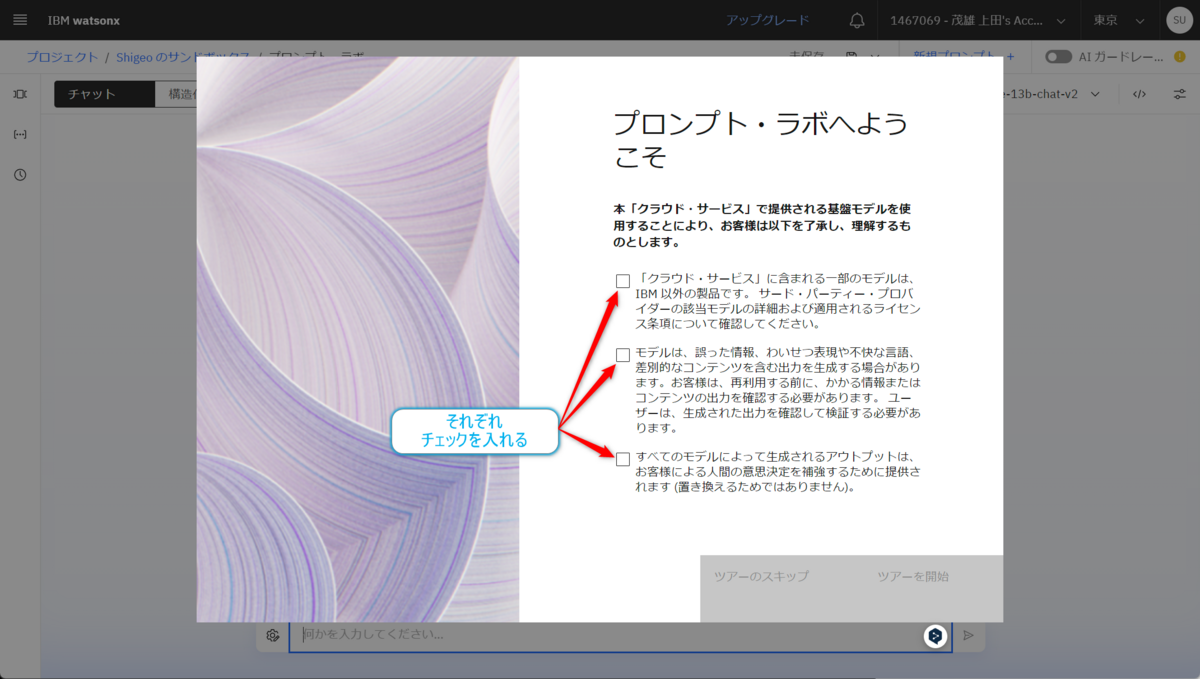Toggle the AI ガードレール switch

point(1058,57)
